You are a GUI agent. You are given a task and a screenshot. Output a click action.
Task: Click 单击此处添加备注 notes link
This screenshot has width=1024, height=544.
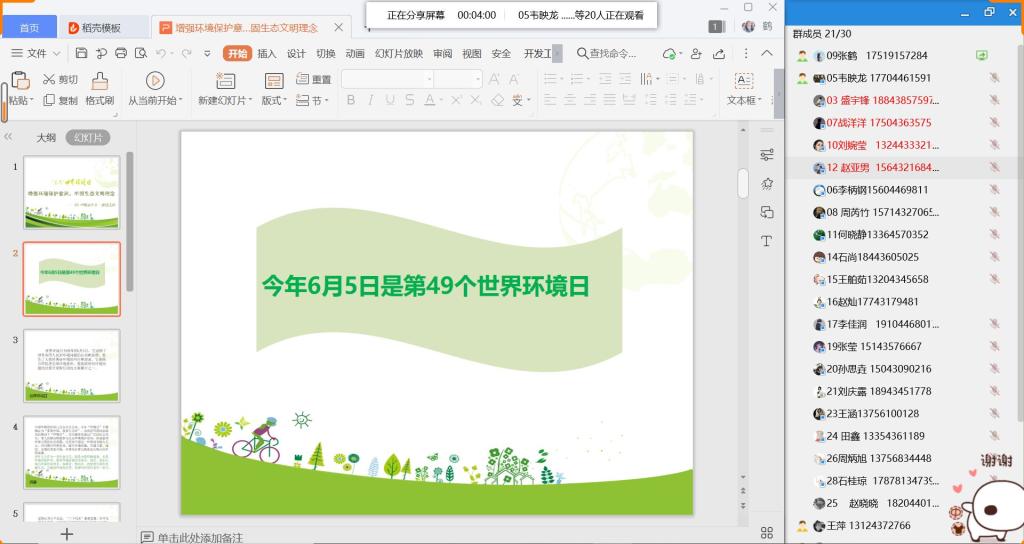[x=200, y=537]
